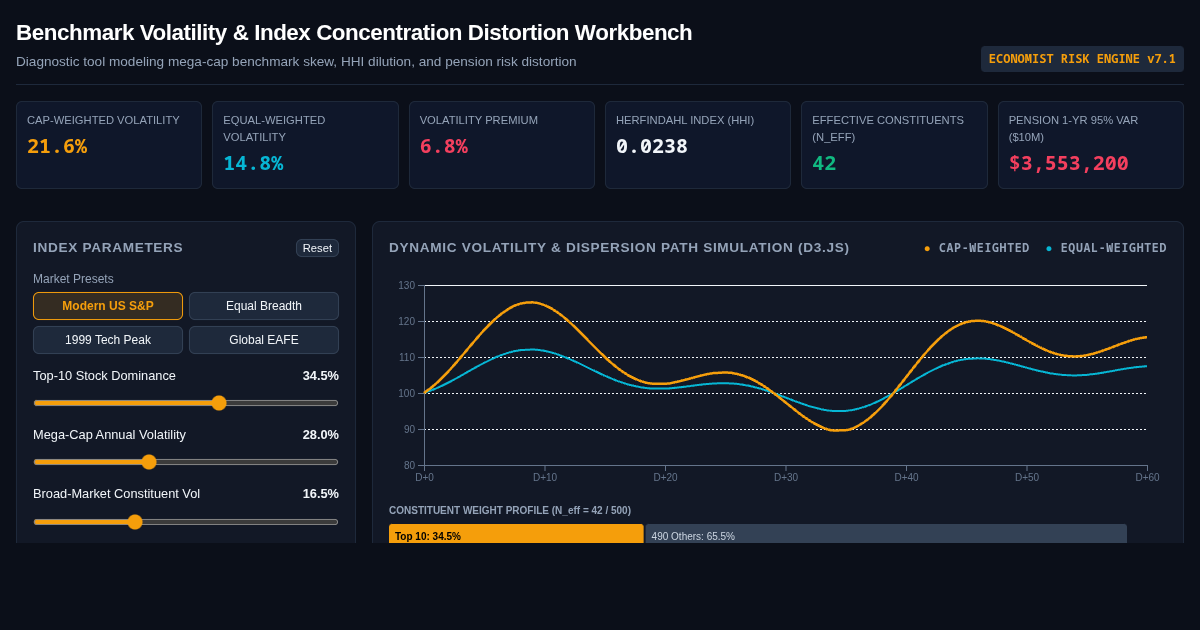1200x630 pixels.
Task: Click the 130 y-axis label
Action: (406, 286)
